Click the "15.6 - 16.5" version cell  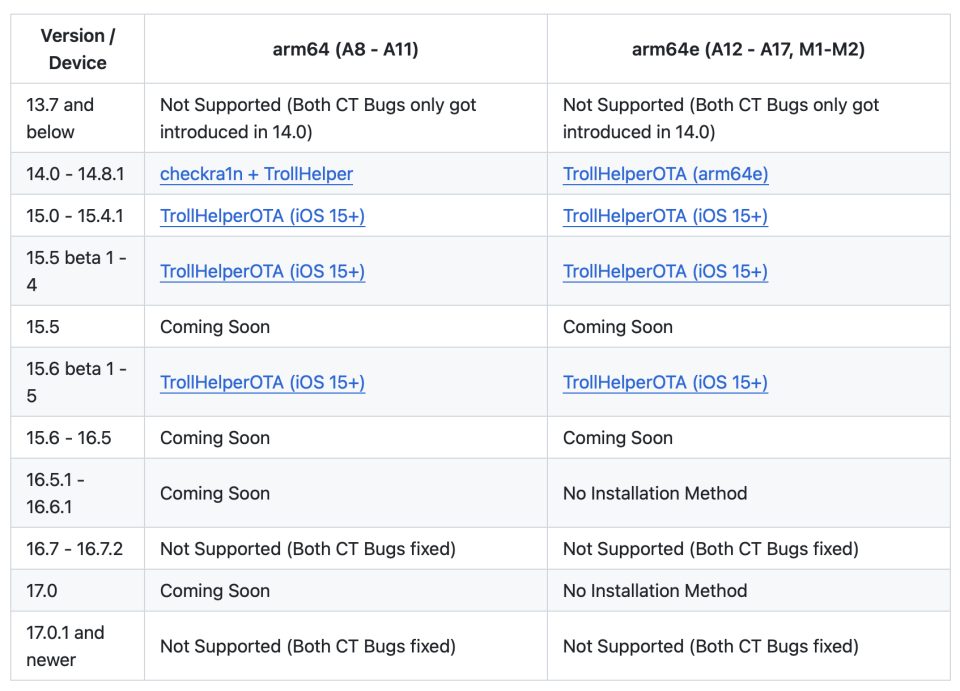(69, 438)
